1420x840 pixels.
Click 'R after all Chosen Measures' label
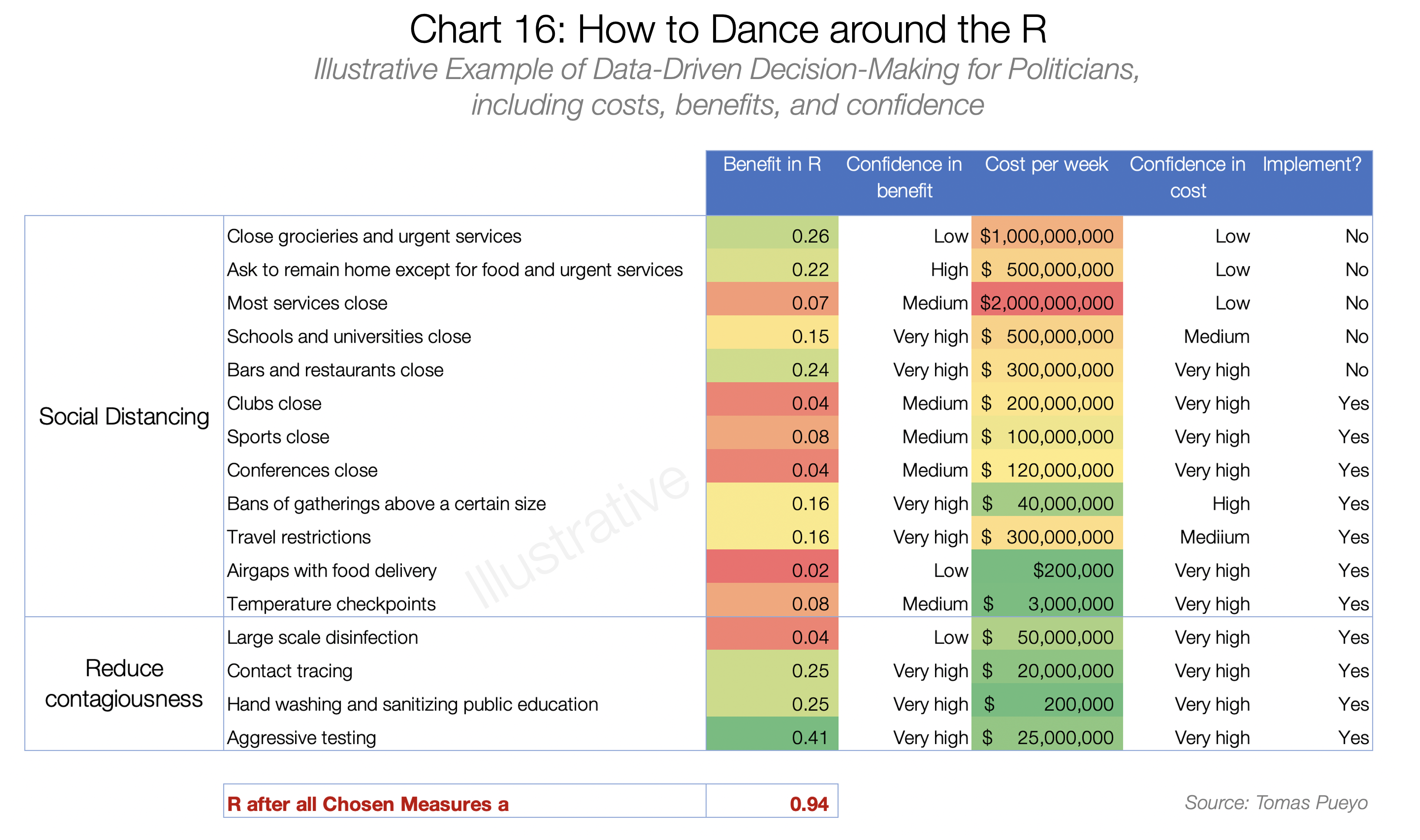(x=368, y=804)
